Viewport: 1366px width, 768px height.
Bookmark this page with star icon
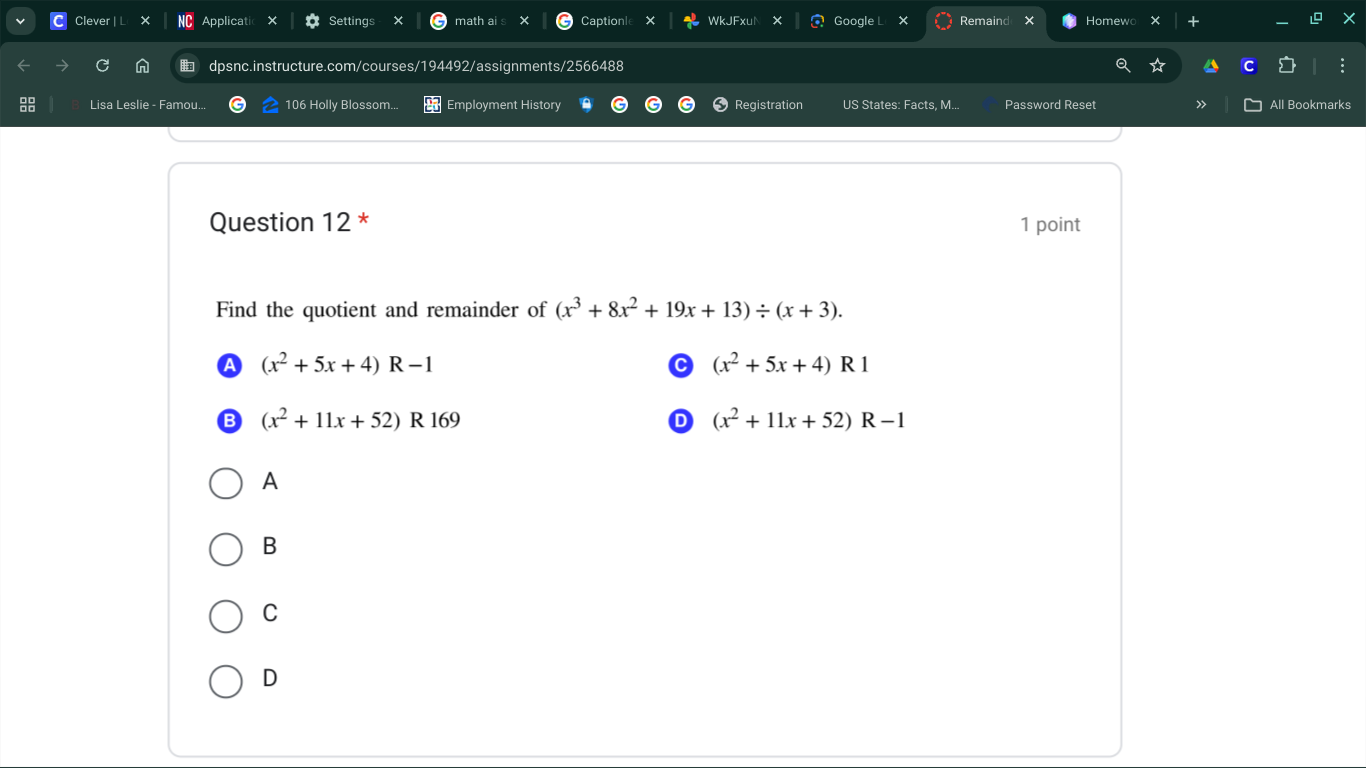click(x=1158, y=66)
